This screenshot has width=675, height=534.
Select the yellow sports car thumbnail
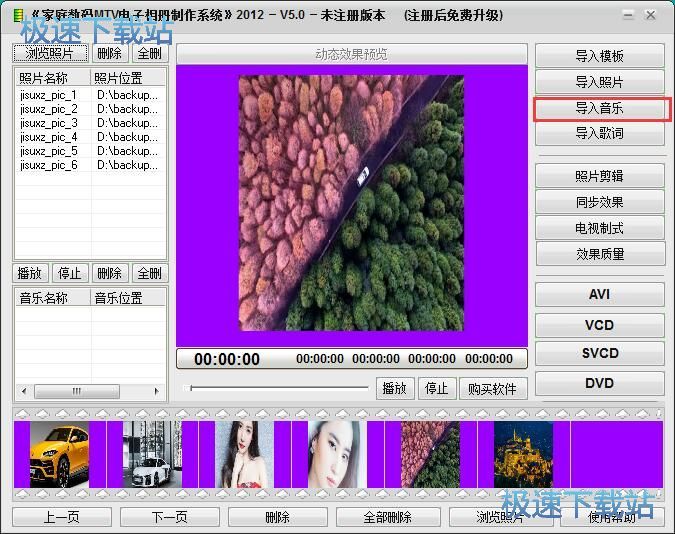[x=59, y=454]
